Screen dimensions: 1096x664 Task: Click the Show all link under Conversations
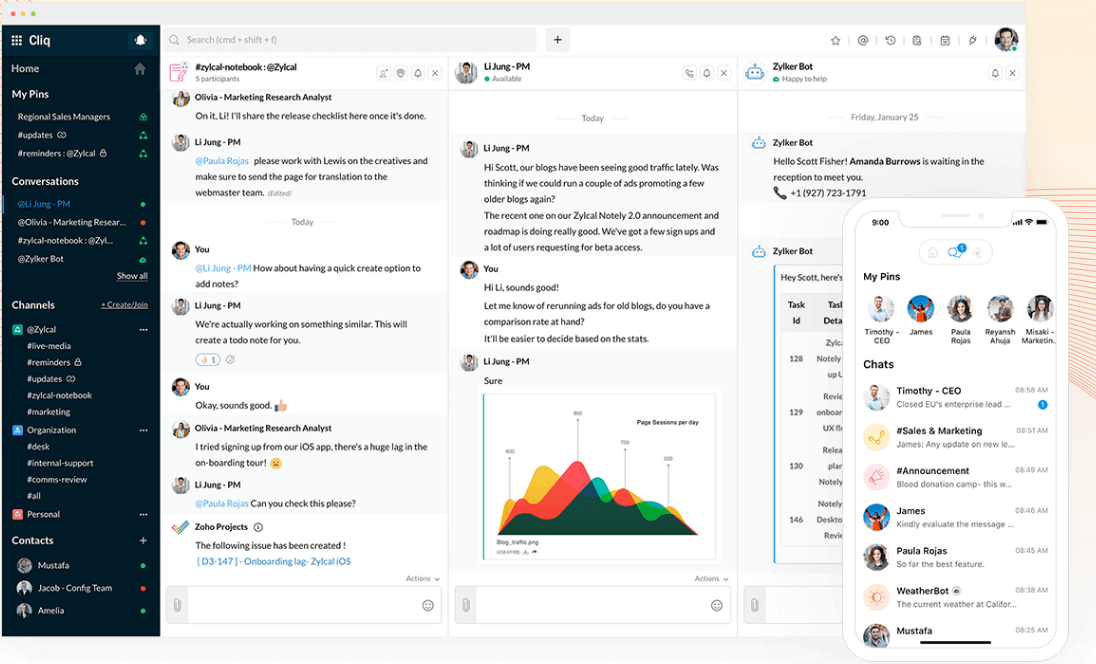(x=132, y=276)
